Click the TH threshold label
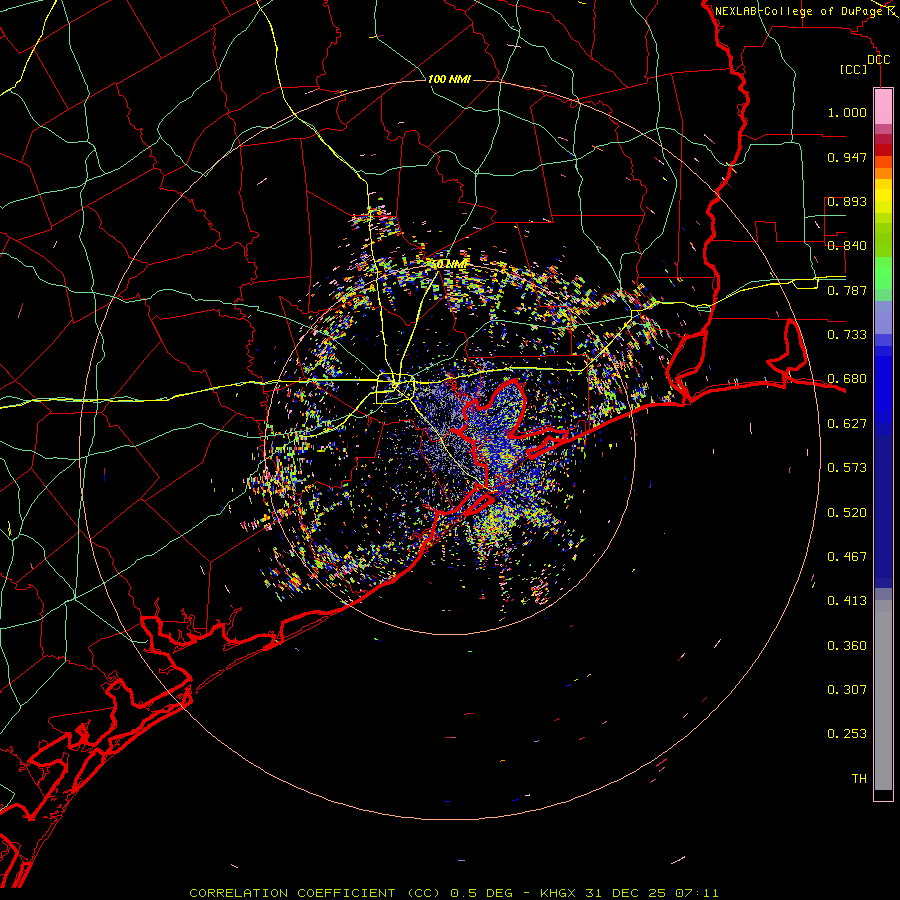The width and height of the screenshot is (900, 900). click(859, 779)
